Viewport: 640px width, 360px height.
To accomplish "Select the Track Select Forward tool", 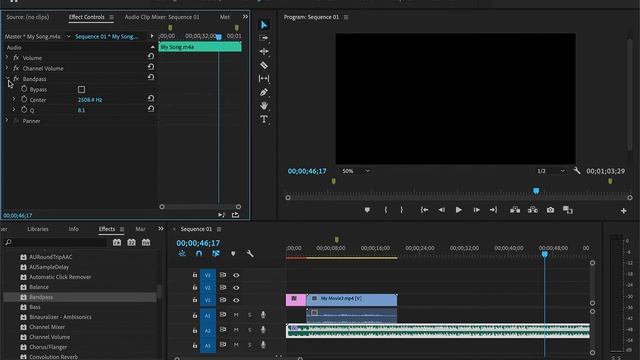I will coord(264,38).
